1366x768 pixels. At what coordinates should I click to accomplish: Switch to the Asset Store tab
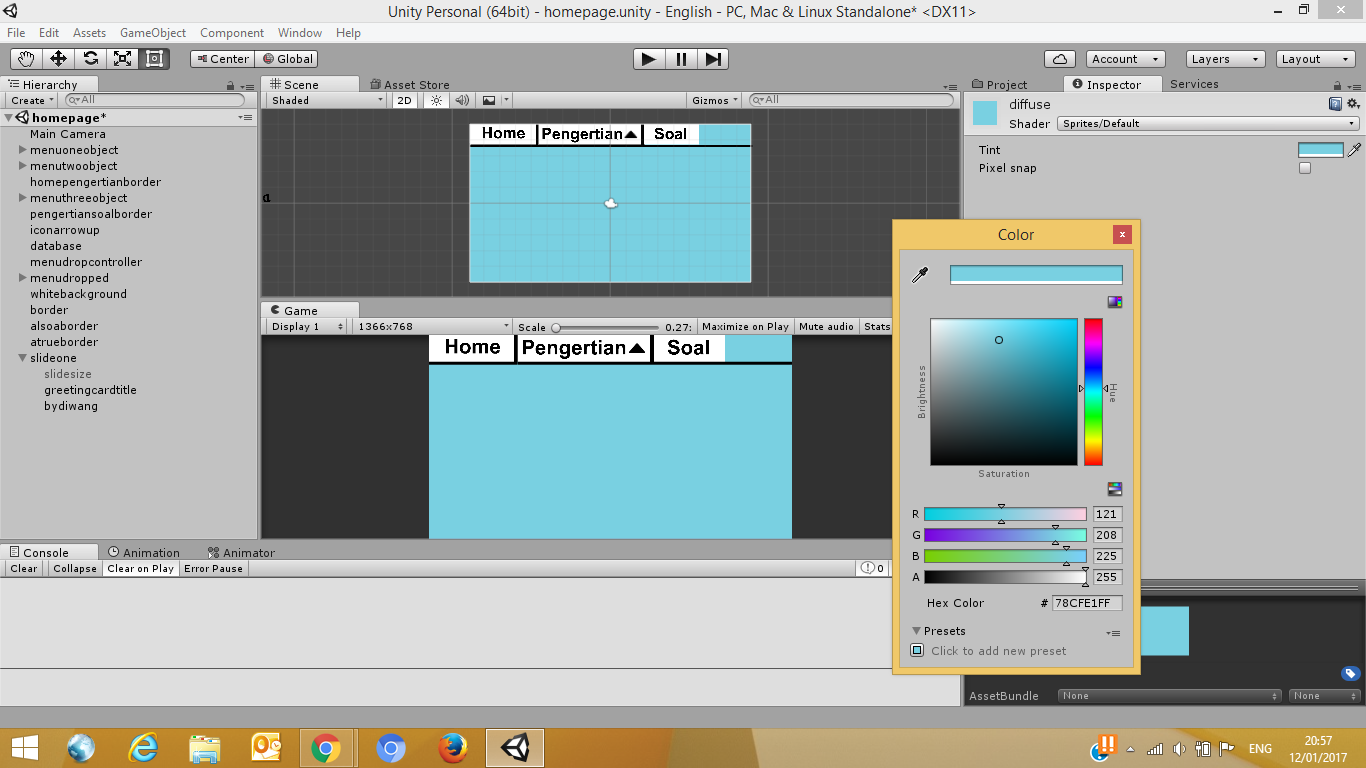pos(410,85)
